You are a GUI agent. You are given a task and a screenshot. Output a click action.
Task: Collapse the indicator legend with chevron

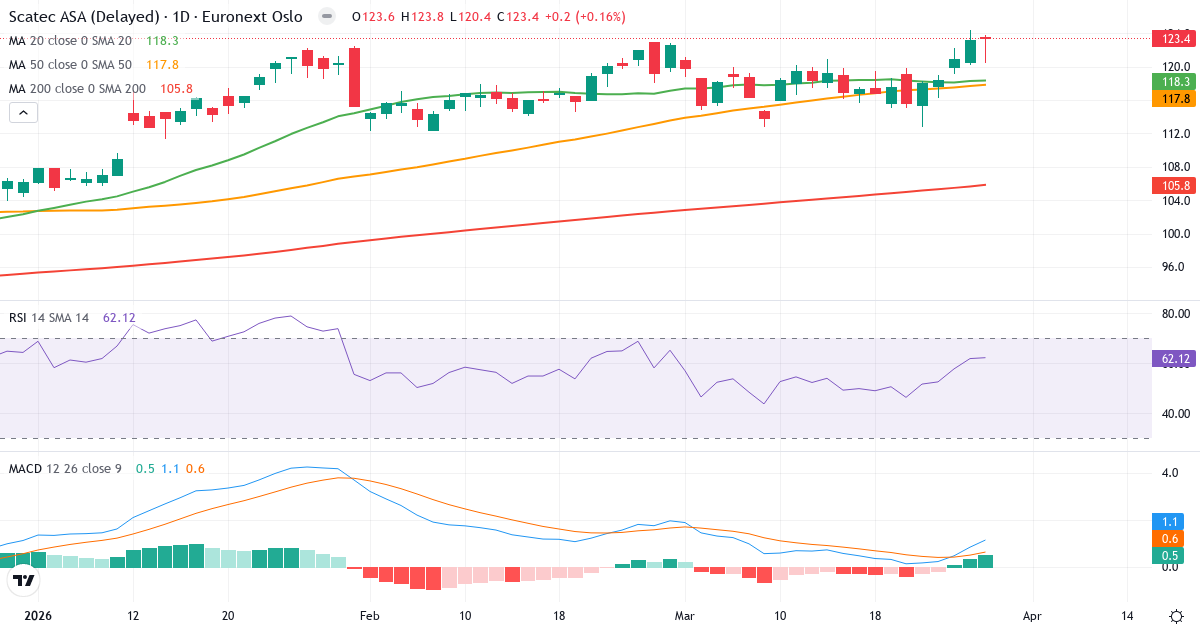point(23,113)
